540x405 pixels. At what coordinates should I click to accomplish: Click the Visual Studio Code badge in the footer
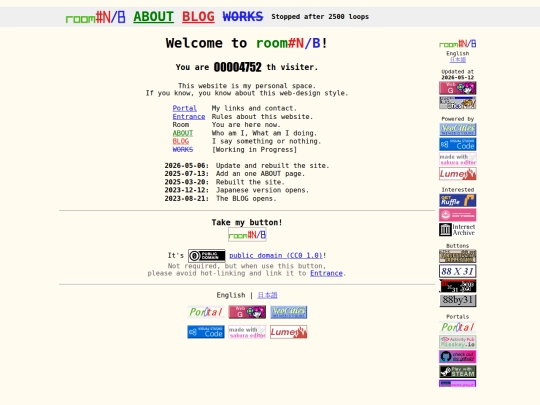(x=206, y=332)
